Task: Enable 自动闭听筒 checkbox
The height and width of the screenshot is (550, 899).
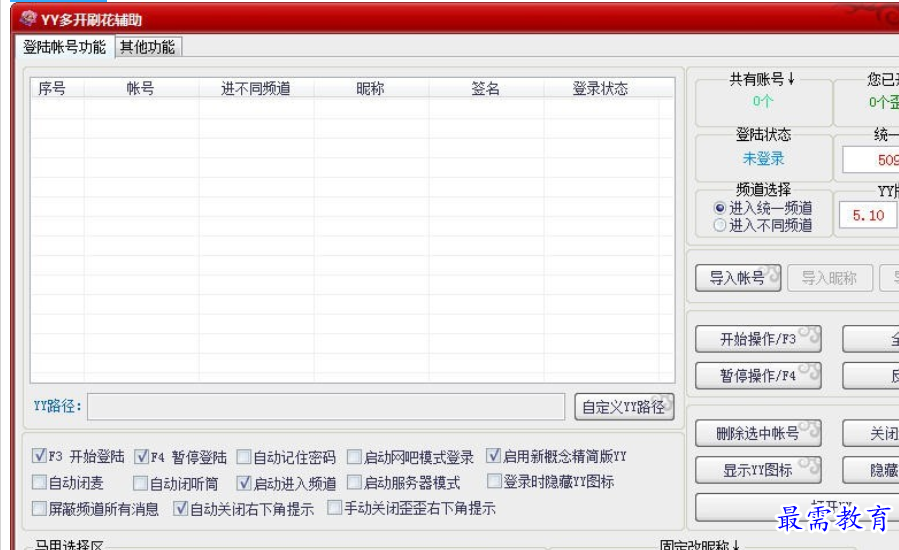Action: click(x=140, y=483)
